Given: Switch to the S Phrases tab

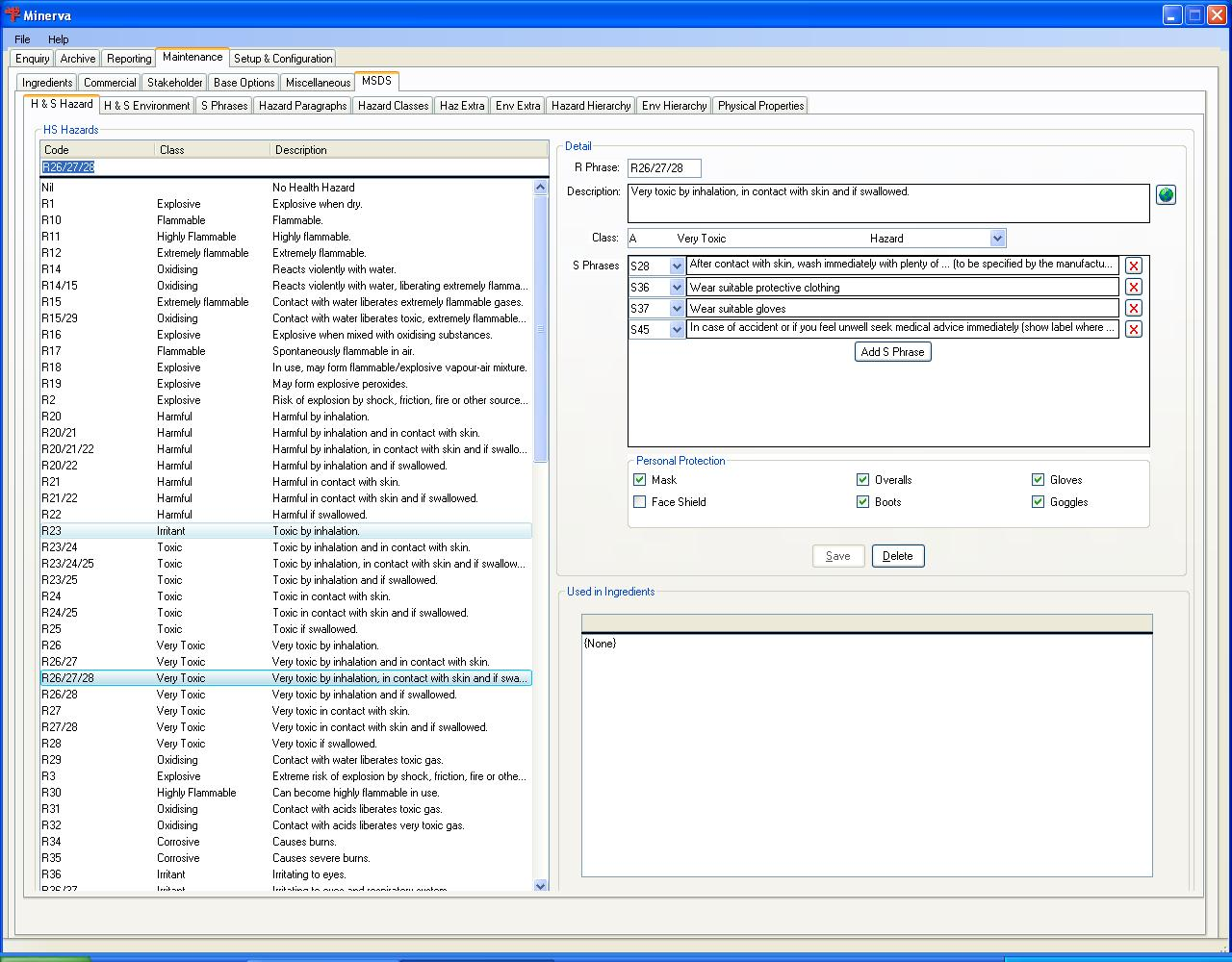Looking at the screenshot, I should tap(224, 106).
